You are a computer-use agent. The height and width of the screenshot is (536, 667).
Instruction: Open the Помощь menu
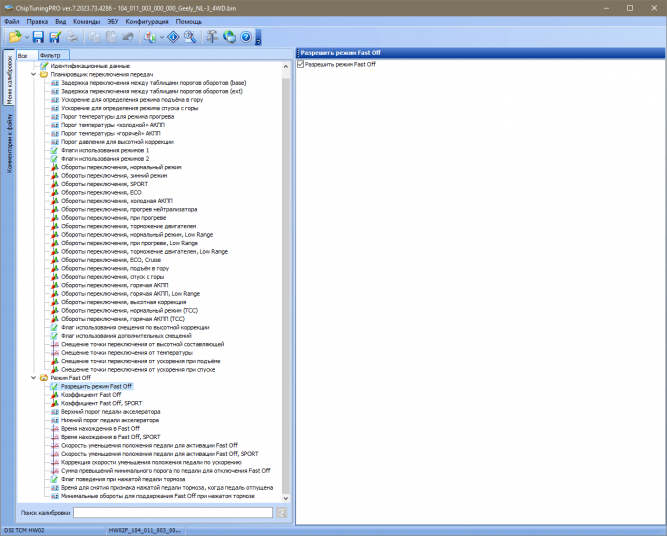(x=189, y=21)
